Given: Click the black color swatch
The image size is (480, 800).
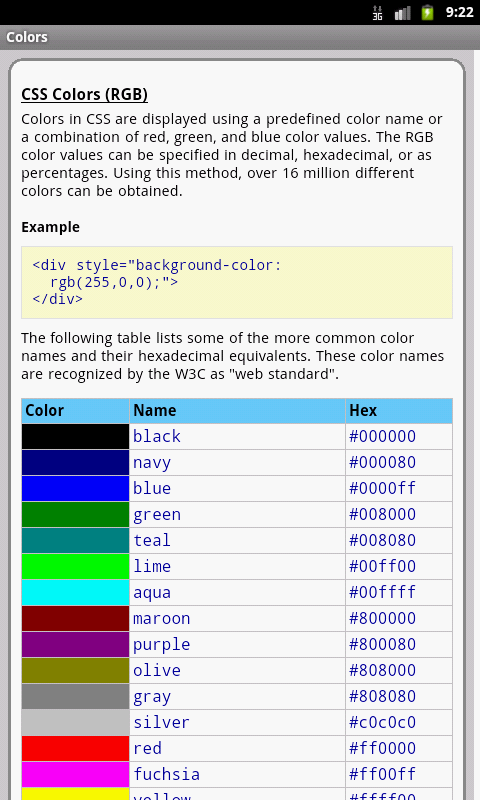Looking at the screenshot, I should pyautogui.click(x=75, y=436).
